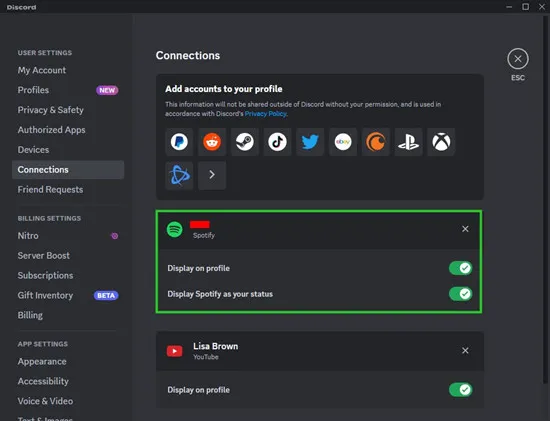Image resolution: width=550 pixels, height=421 pixels.
Task: Open Privacy & Safety settings
Action: [x=68, y=110]
